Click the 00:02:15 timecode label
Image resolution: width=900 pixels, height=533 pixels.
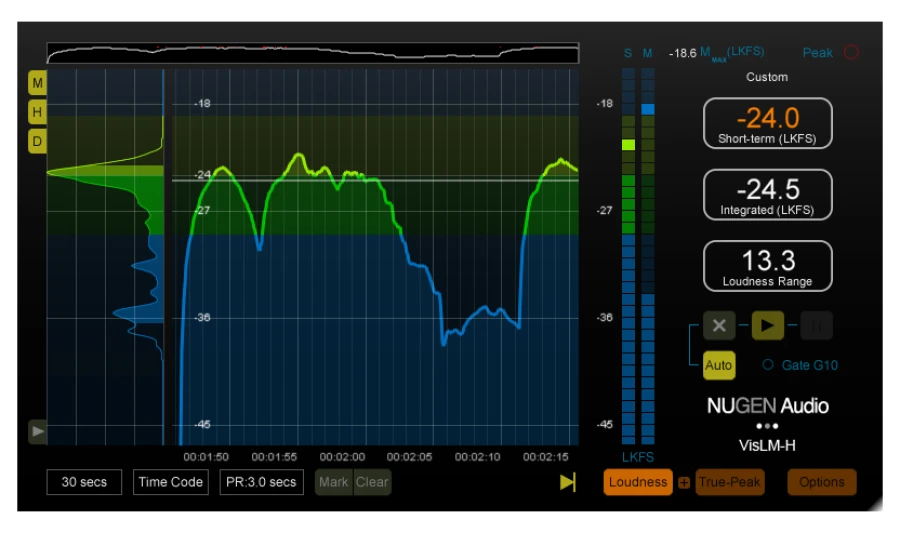pyautogui.click(x=545, y=457)
